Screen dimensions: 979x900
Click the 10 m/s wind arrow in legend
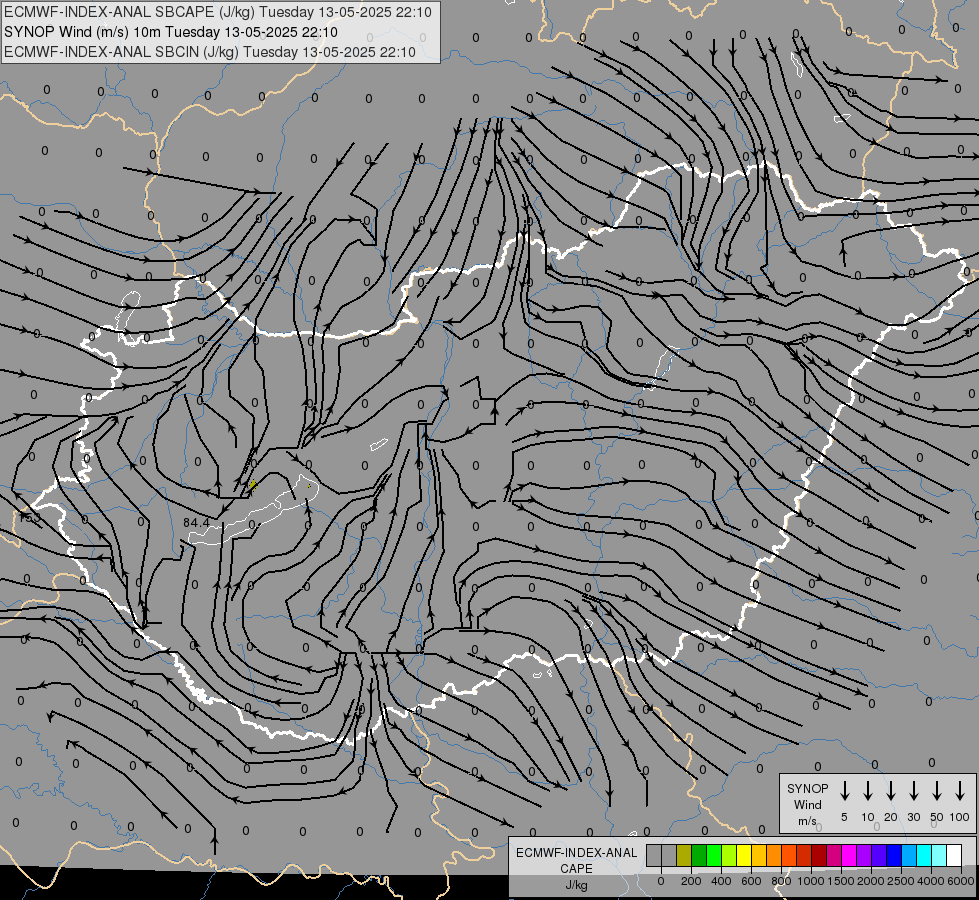pos(867,790)
